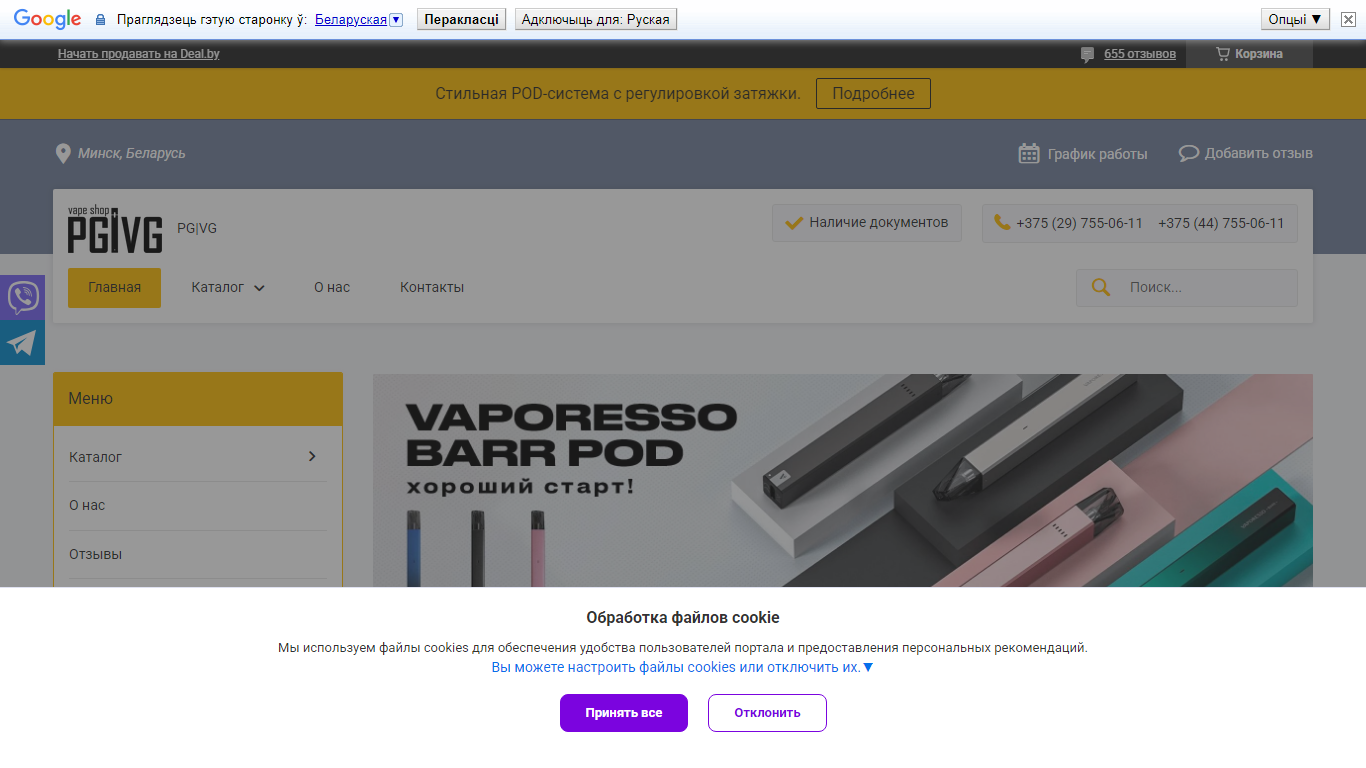Viewport: 1366px width, 768px height.
Task: Open the Viber chat icon
Action: click(x=22, y=297)
